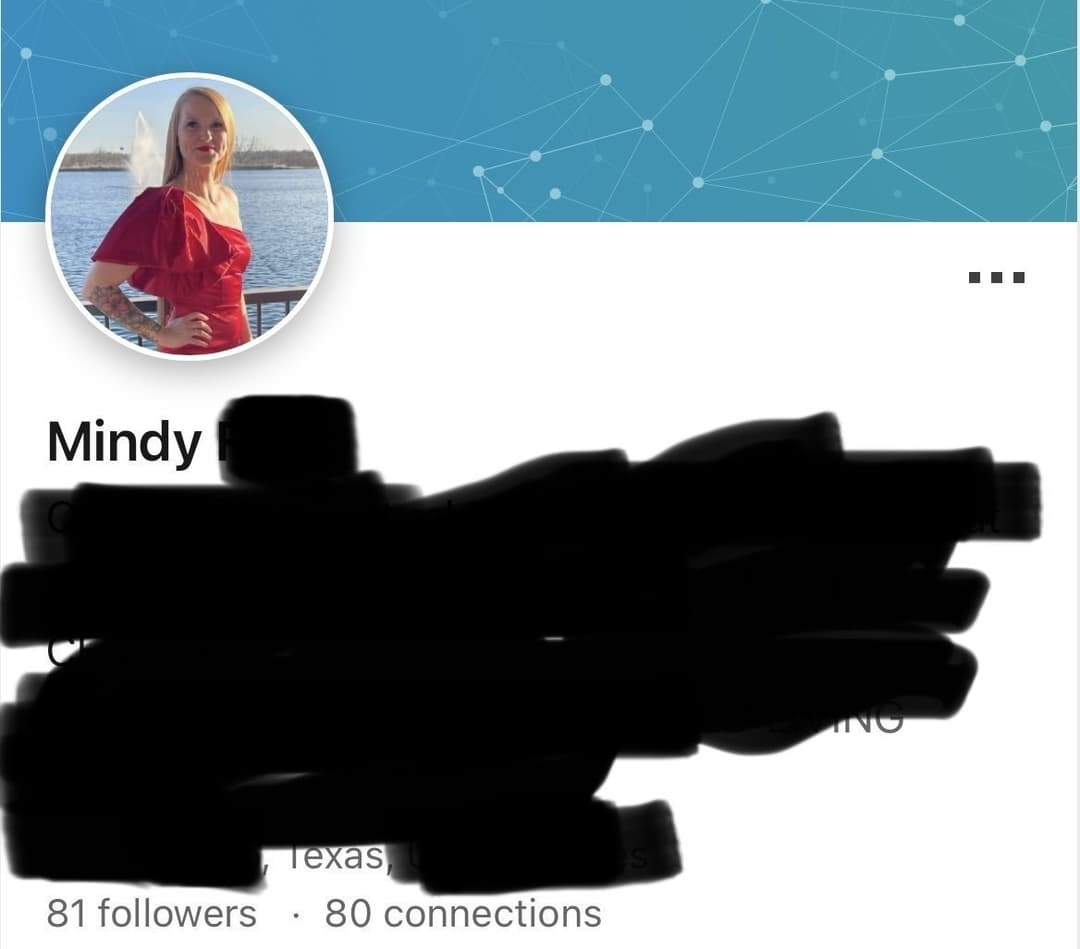This screenshot has height=949, width=1080.
Task: Open the three-dot more options menu
Action: pyautogui.click(x=997, y=278)
